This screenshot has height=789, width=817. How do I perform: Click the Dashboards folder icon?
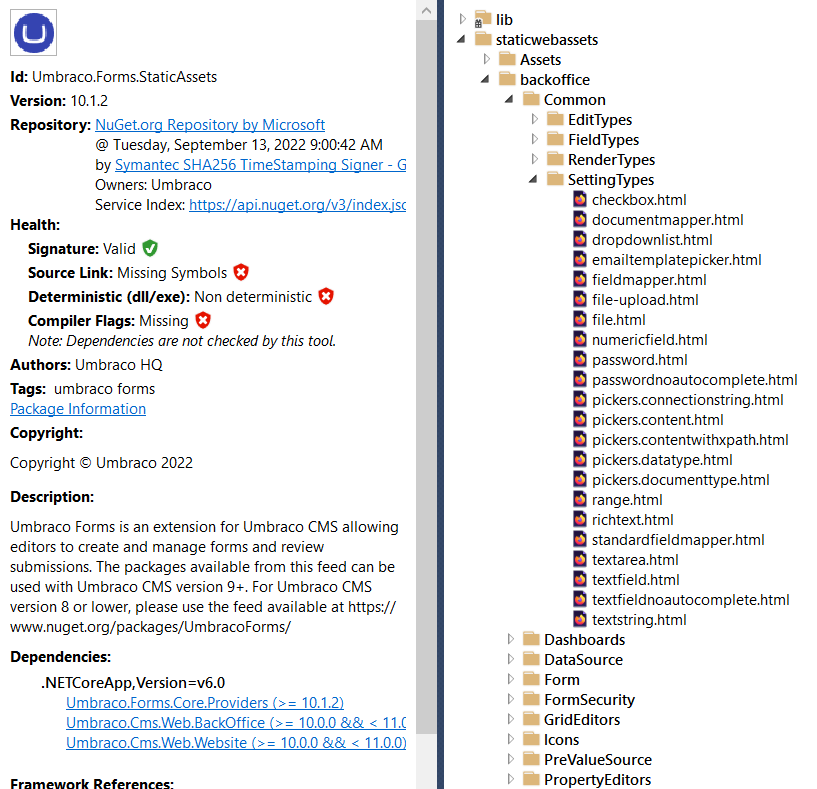point(531,639)
